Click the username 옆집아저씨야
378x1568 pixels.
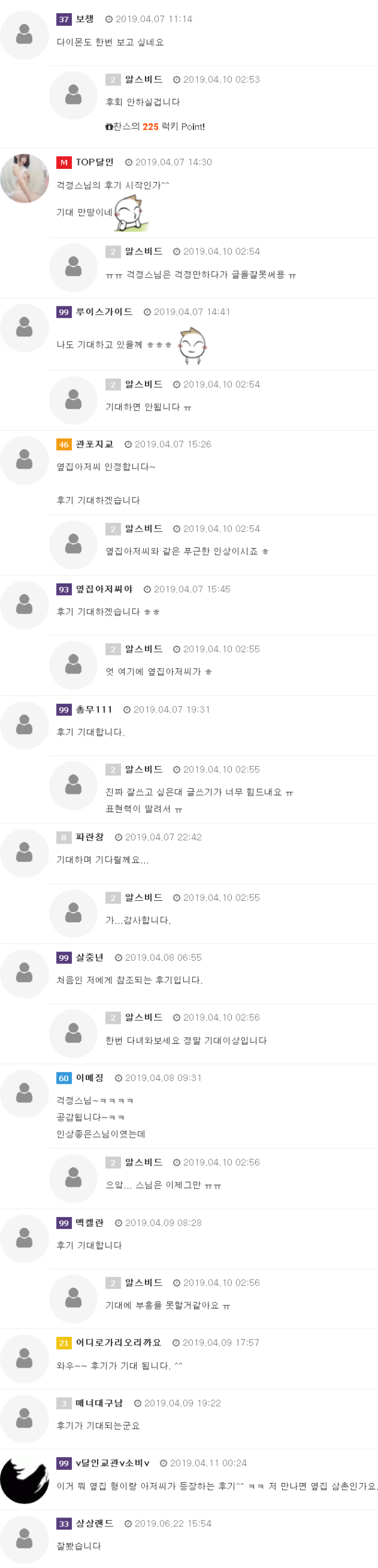point(104,589)
